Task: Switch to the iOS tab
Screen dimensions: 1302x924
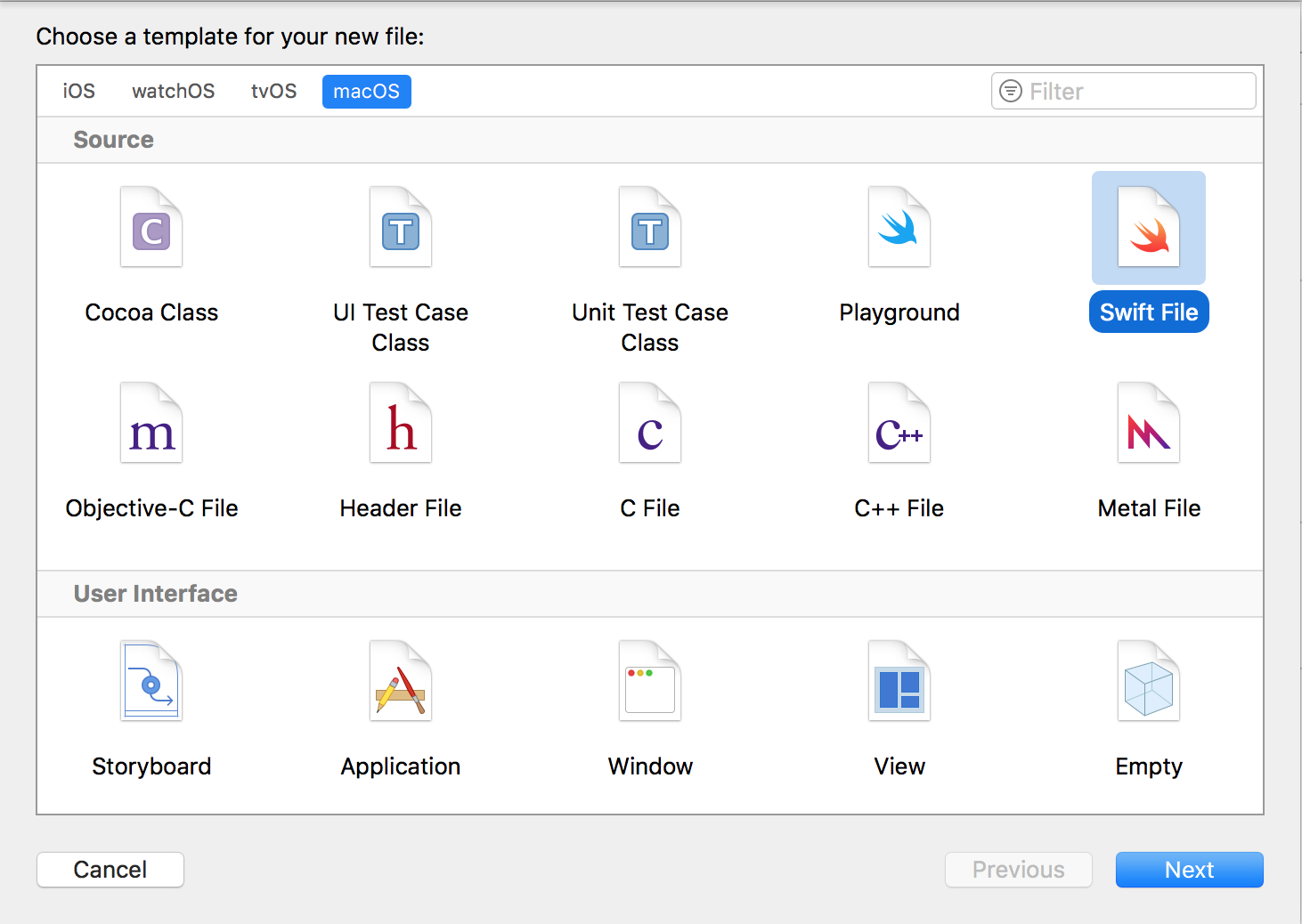Action: click(x=78, y=91)
